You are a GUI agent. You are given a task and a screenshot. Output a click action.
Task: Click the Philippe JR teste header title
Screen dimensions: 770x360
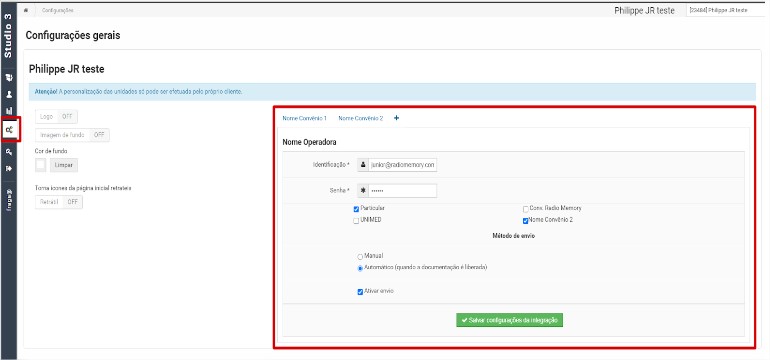tap(644, 10)
